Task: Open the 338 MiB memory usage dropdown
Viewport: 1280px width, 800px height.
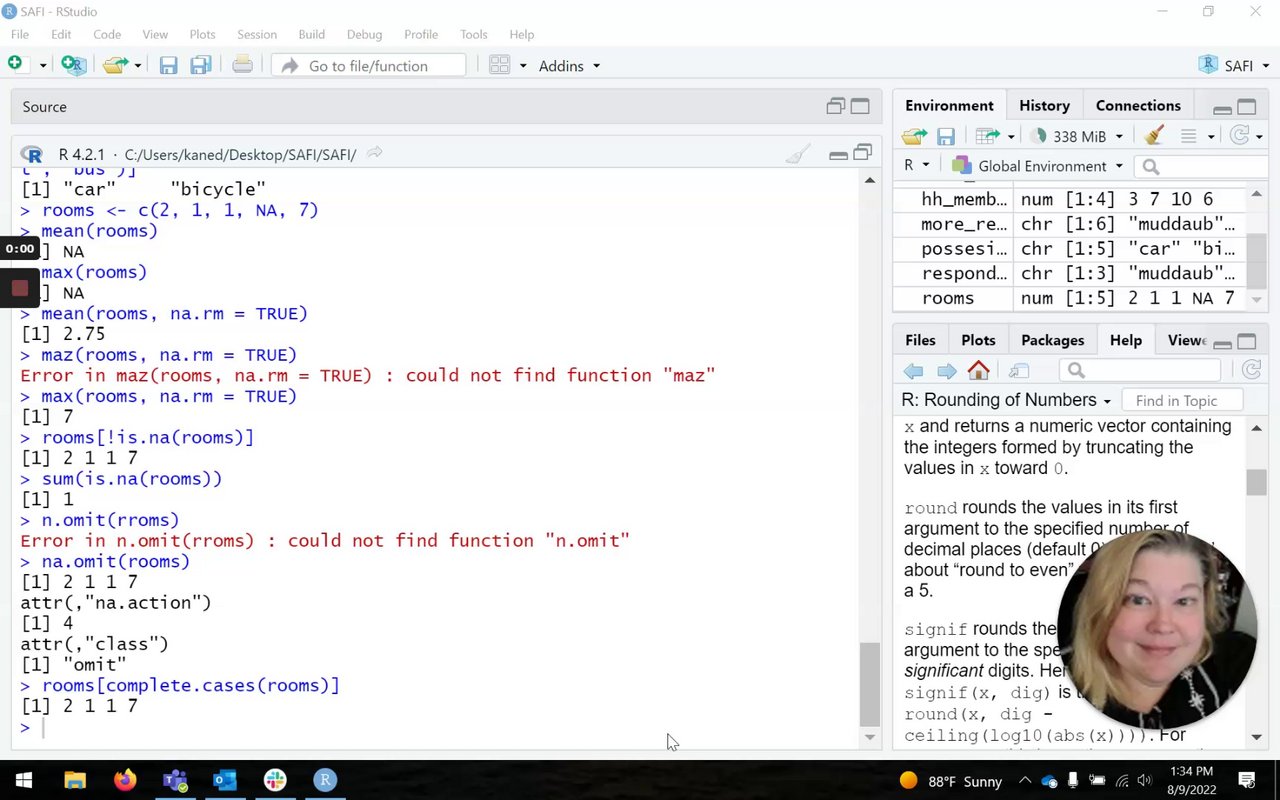Action: click(x=1078, y=136)
